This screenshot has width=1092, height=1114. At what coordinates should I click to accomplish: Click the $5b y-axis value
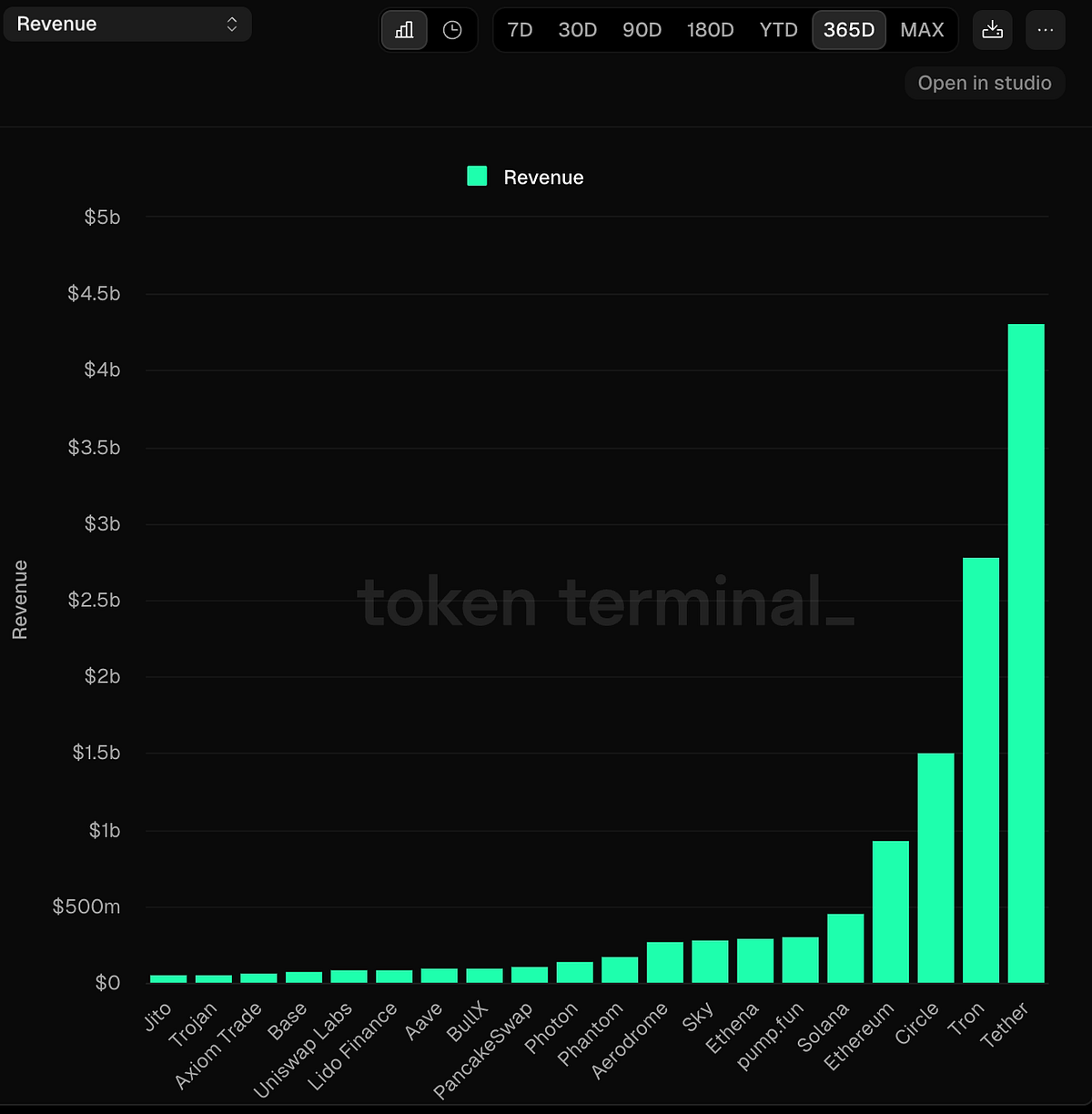point(102,218)
